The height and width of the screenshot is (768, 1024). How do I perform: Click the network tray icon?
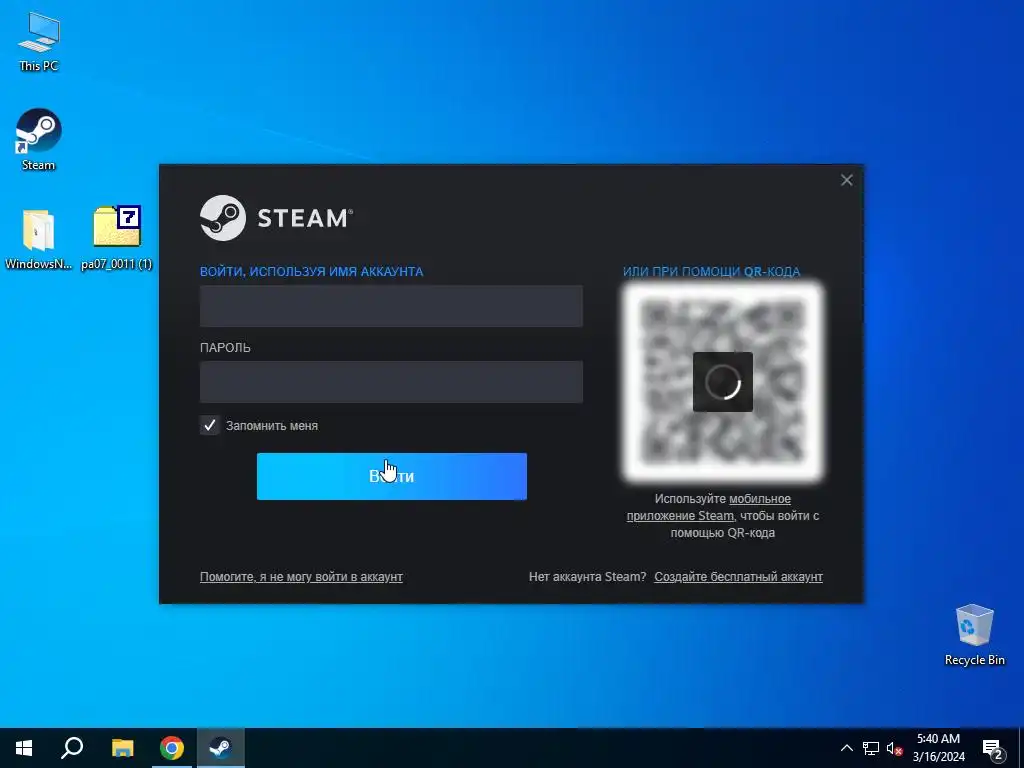point(871,748)
